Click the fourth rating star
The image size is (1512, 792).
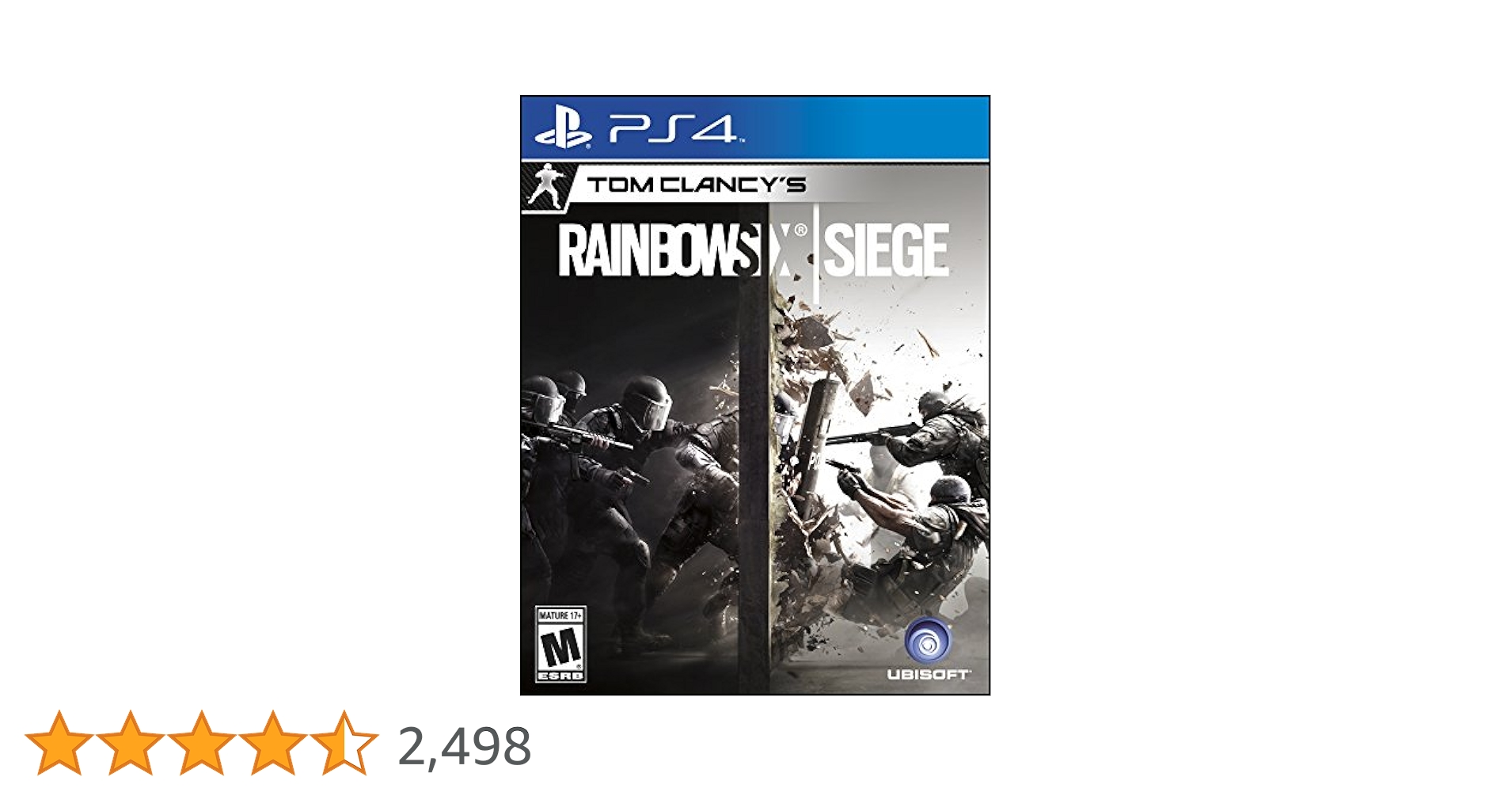[x=272, y=743]
